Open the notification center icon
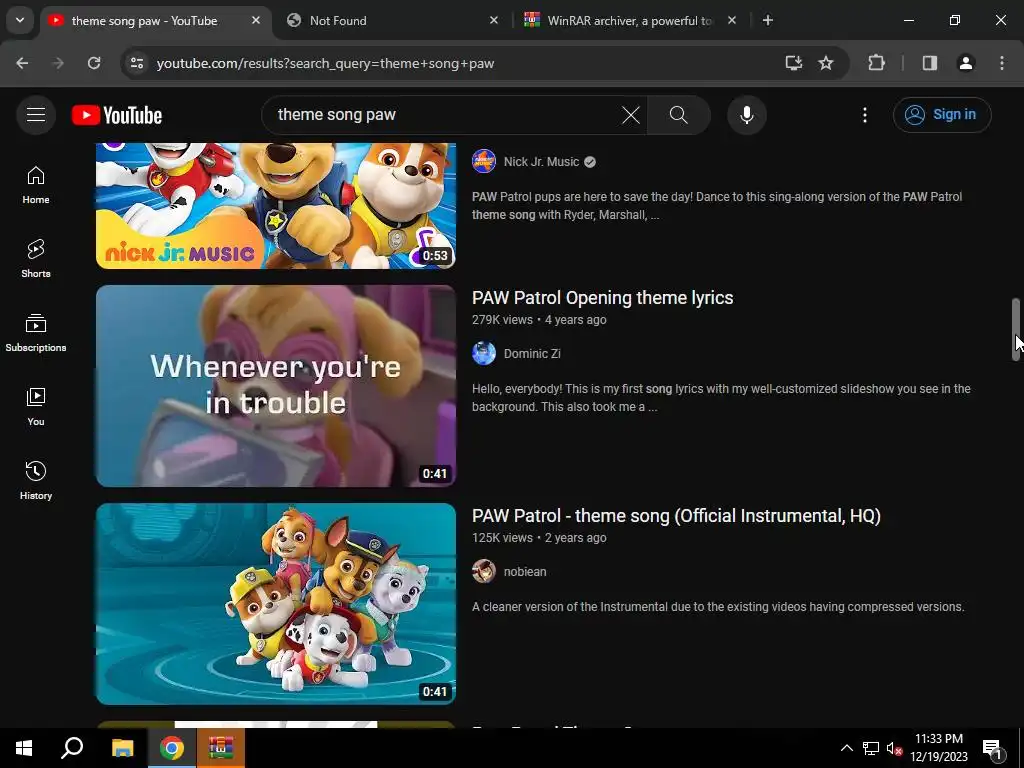 tap(992, 748)
